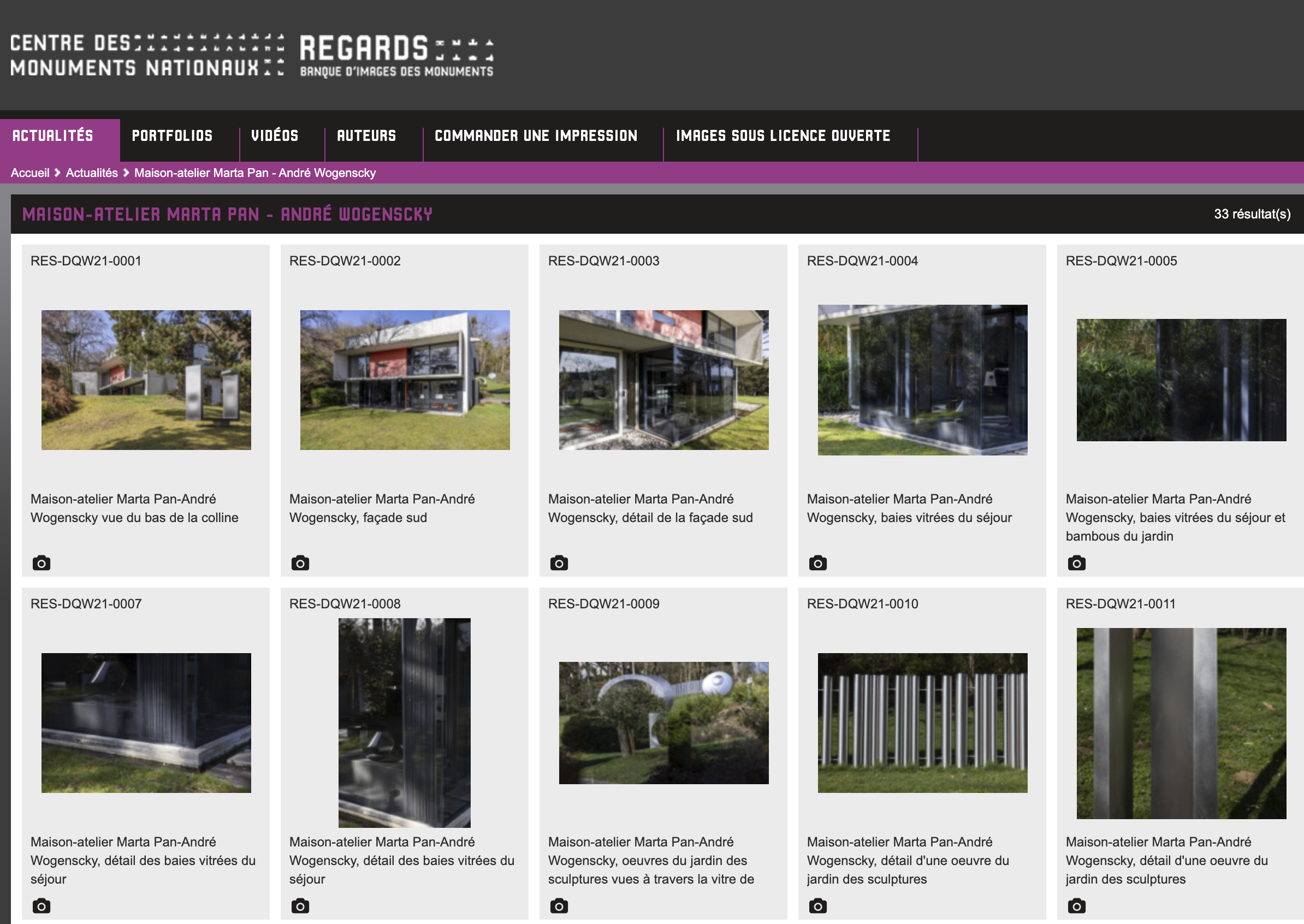1304x924 pixels.
Task: Click camera icon under RES-DQW21-0009
Action: point(559,906)
